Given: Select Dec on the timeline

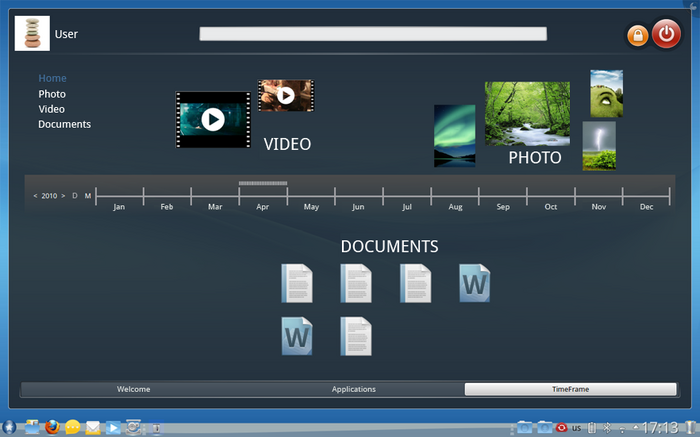Looking at the screenshot, I should pos(646,207).
